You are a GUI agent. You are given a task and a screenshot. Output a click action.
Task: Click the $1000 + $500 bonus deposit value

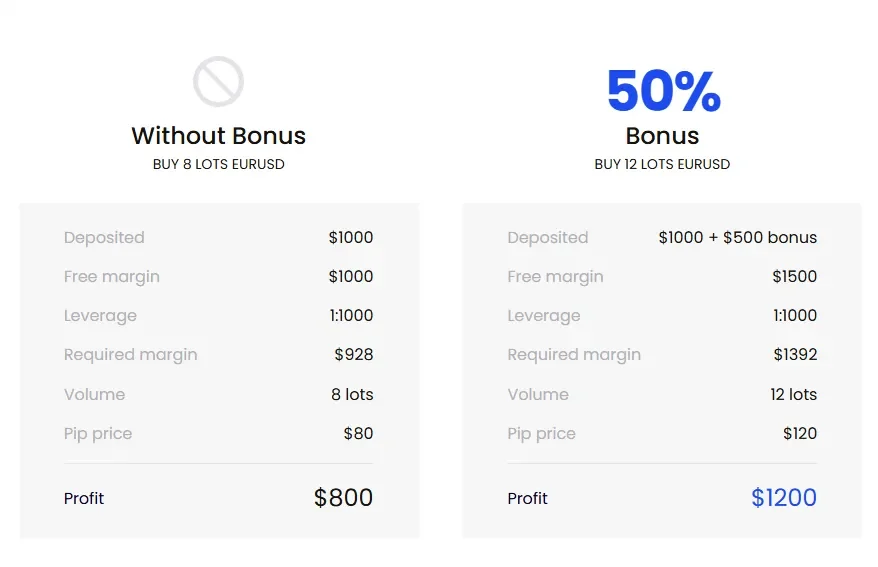point(737,237)
